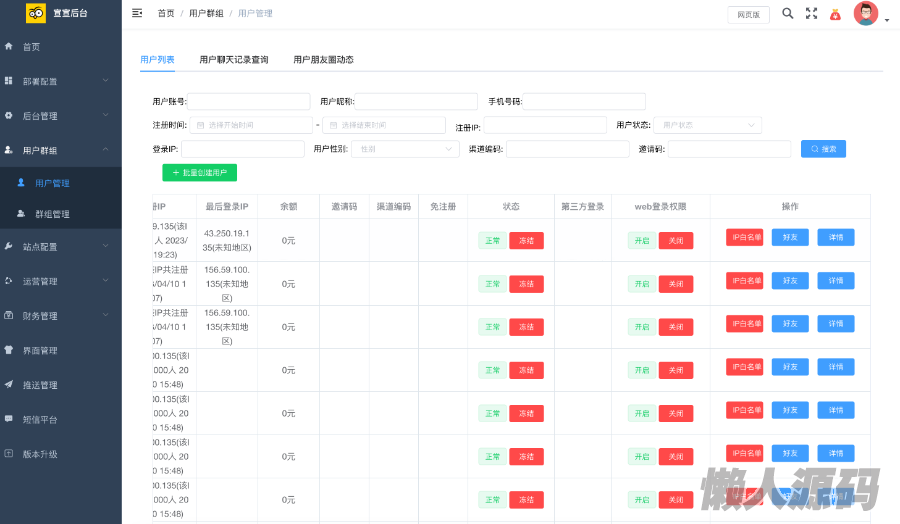Open IP白名单 for the first row
Screen dimensions: 900x524
(x=745, y=237)
